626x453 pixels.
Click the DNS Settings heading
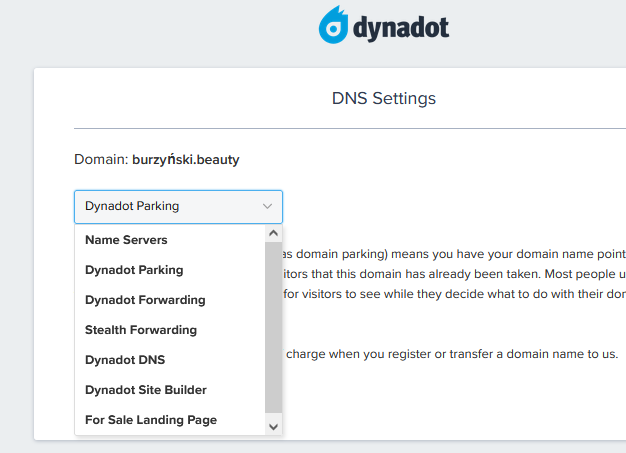(384, 99)
